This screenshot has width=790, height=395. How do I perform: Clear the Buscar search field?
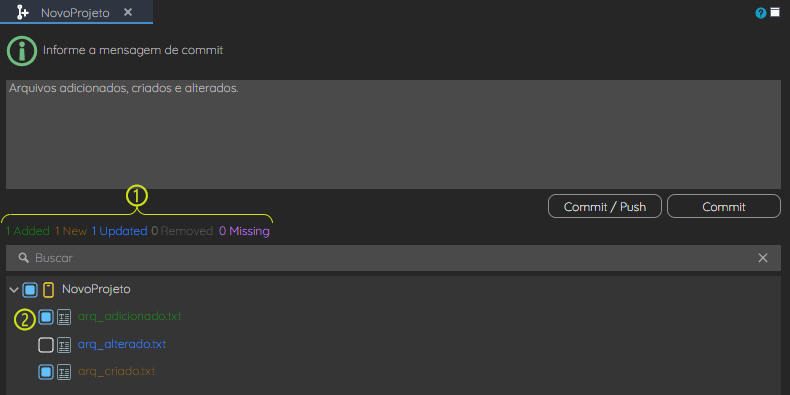tap(763, 258)
